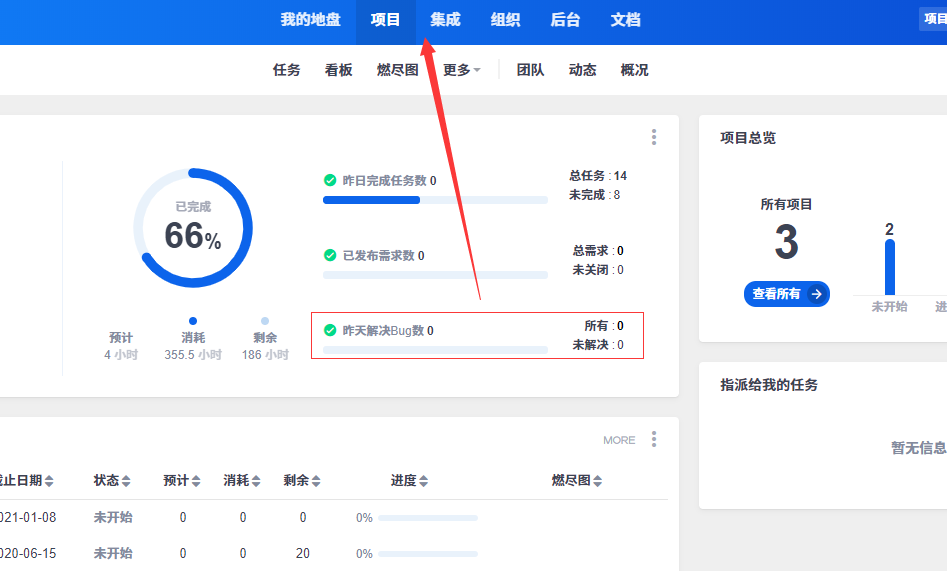Open the 燃尽图 sub-tab
Image resolution: width=947 pixels, height=571 pixels.
click(x=397, y=70)
